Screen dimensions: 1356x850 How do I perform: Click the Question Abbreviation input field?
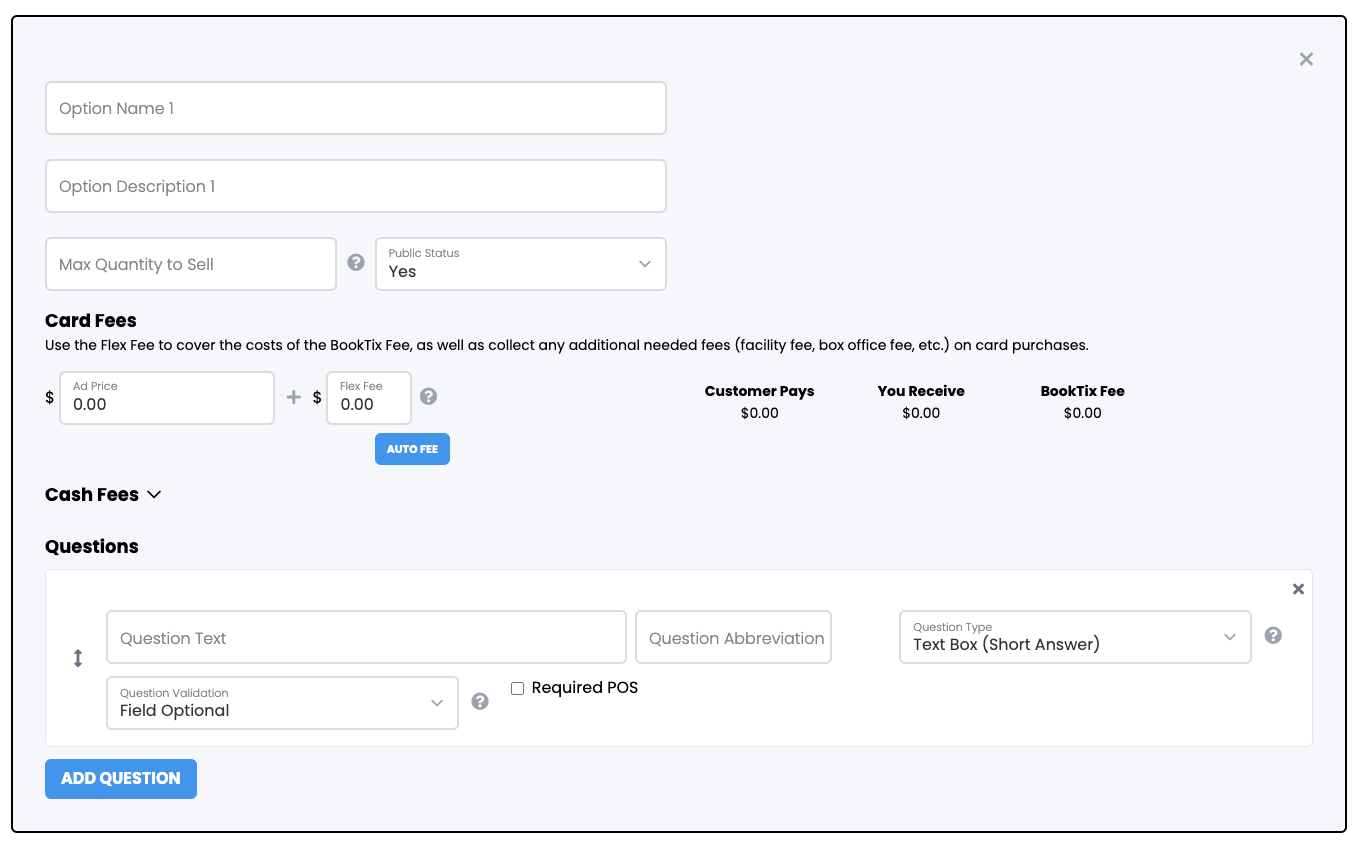pos(733,638)
